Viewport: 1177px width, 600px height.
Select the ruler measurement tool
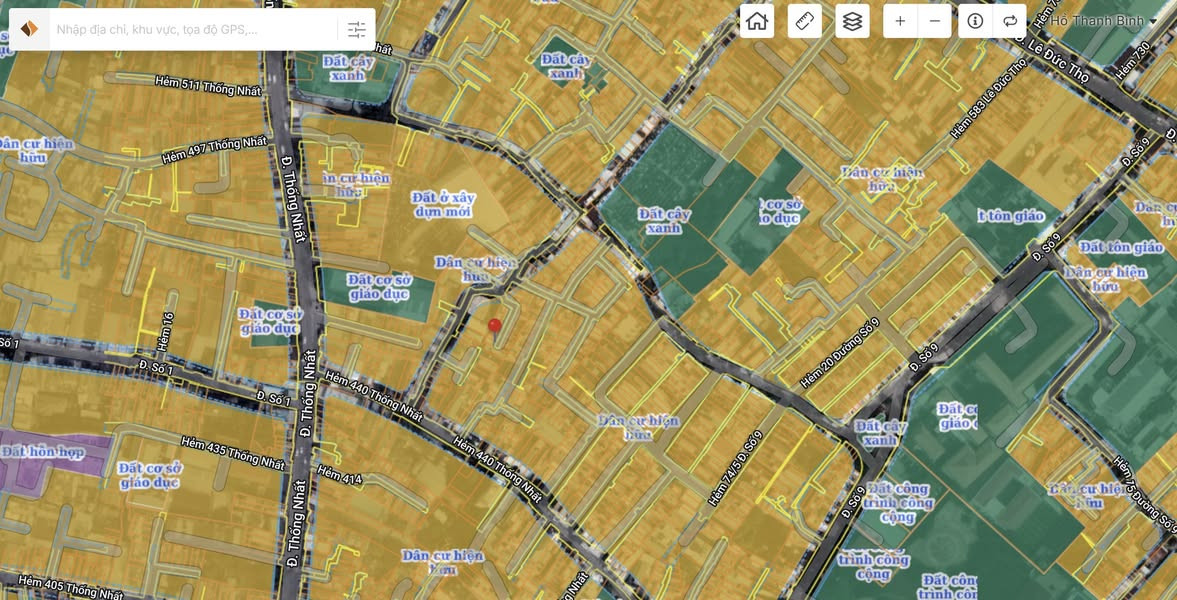pos(804,21)
